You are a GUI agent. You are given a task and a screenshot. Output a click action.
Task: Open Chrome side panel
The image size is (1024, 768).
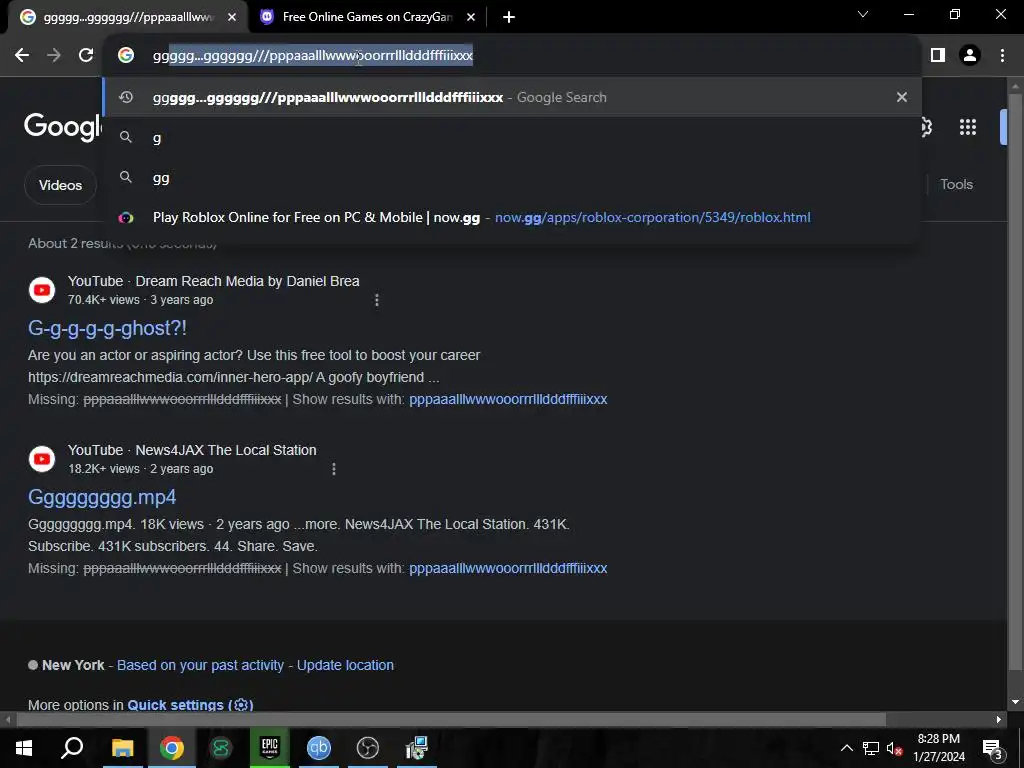938,56
